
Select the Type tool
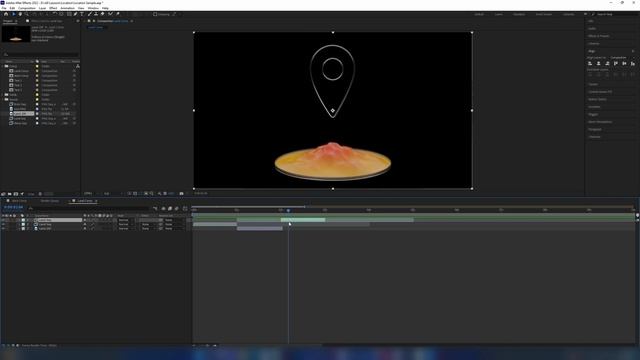(x=82, y=14)
